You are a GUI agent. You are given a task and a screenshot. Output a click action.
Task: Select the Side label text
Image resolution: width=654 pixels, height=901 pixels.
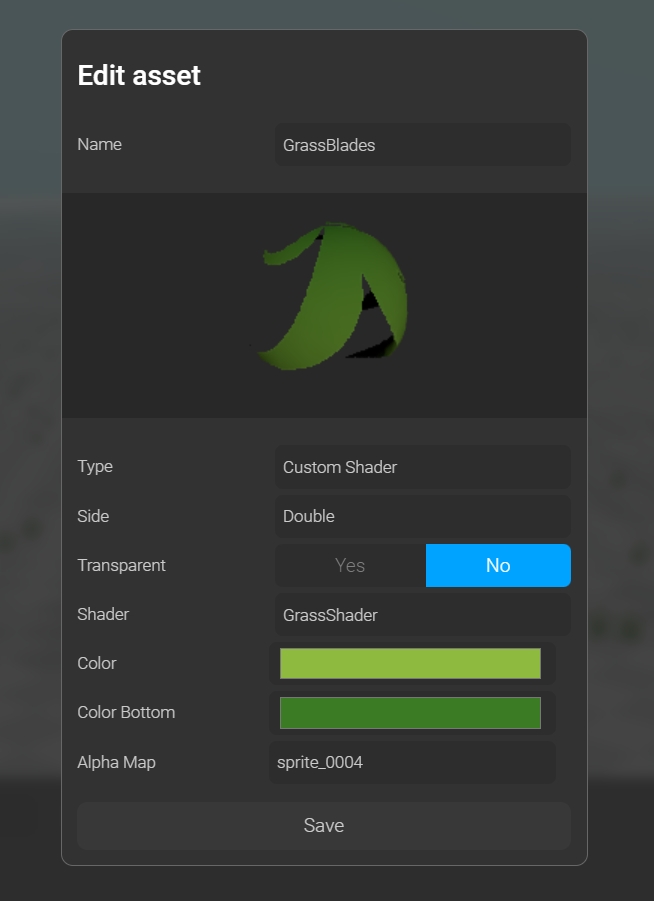(93, 516)
